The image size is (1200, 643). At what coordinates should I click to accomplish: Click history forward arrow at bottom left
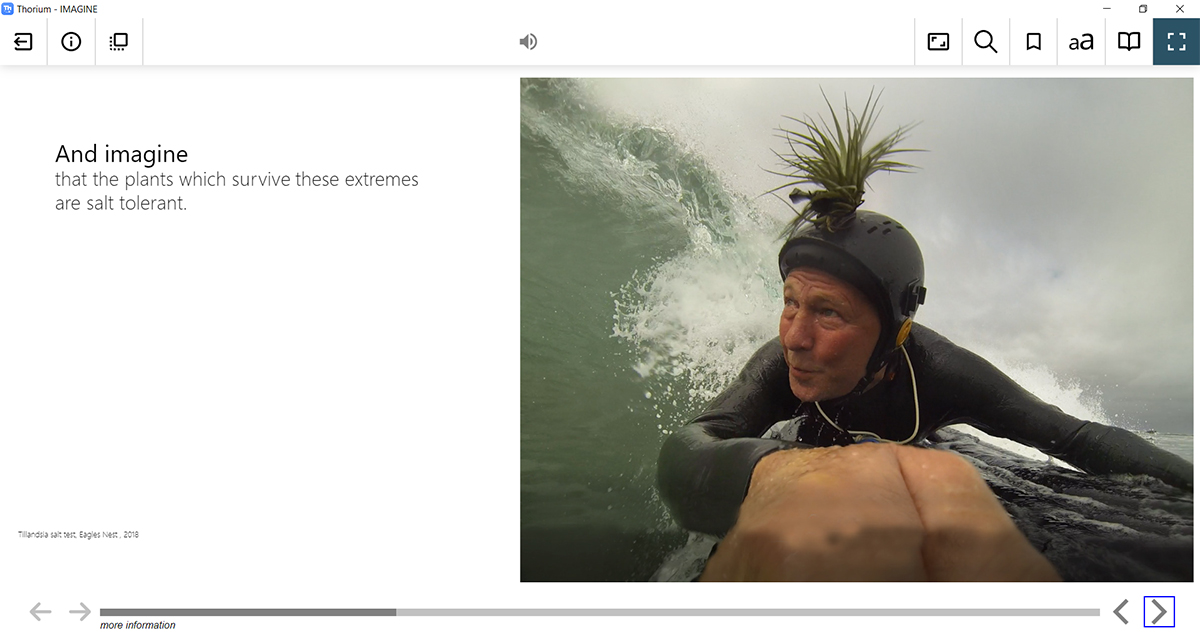coord(80,611)
